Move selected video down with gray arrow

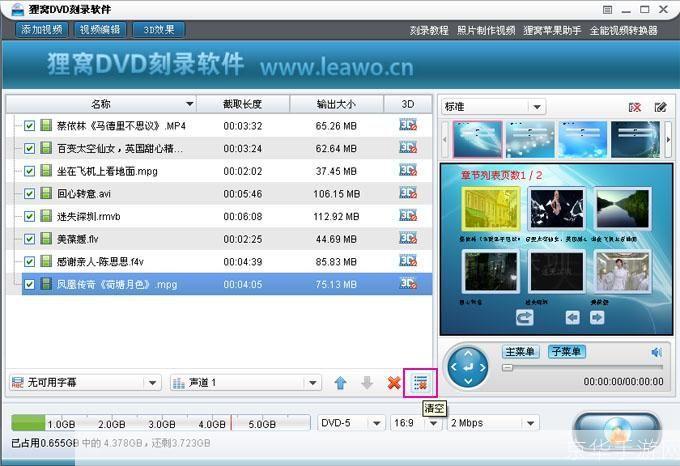pyautogui.click(x=367, y=383)
